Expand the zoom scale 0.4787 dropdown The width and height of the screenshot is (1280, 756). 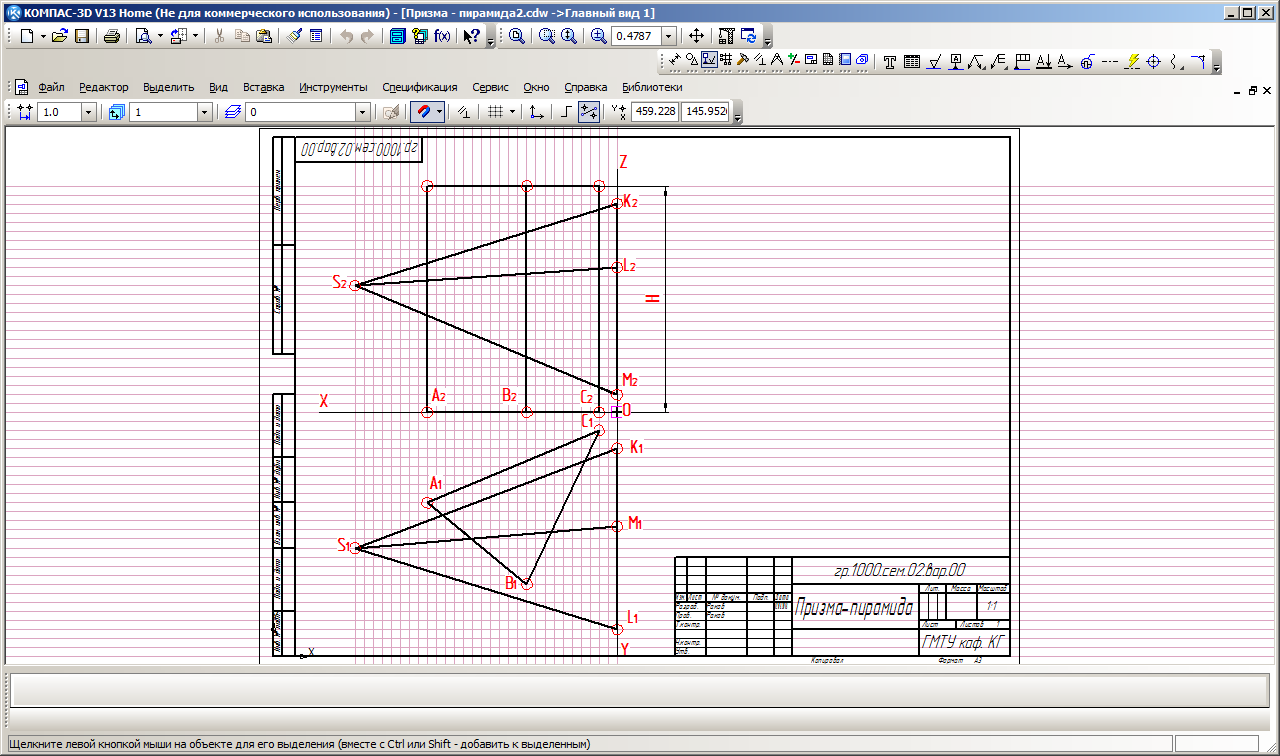(669, 36)
